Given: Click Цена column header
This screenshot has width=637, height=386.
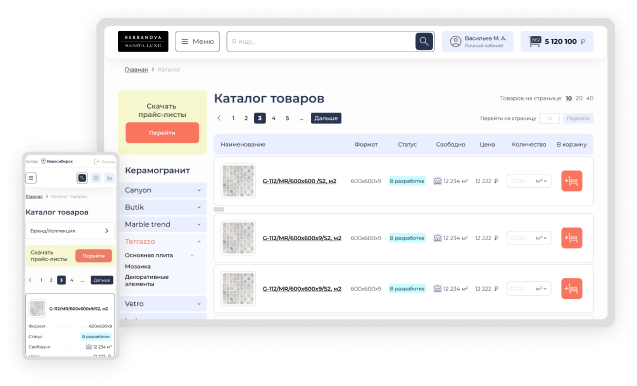Looking at the screenshot, I should point(487,144).
